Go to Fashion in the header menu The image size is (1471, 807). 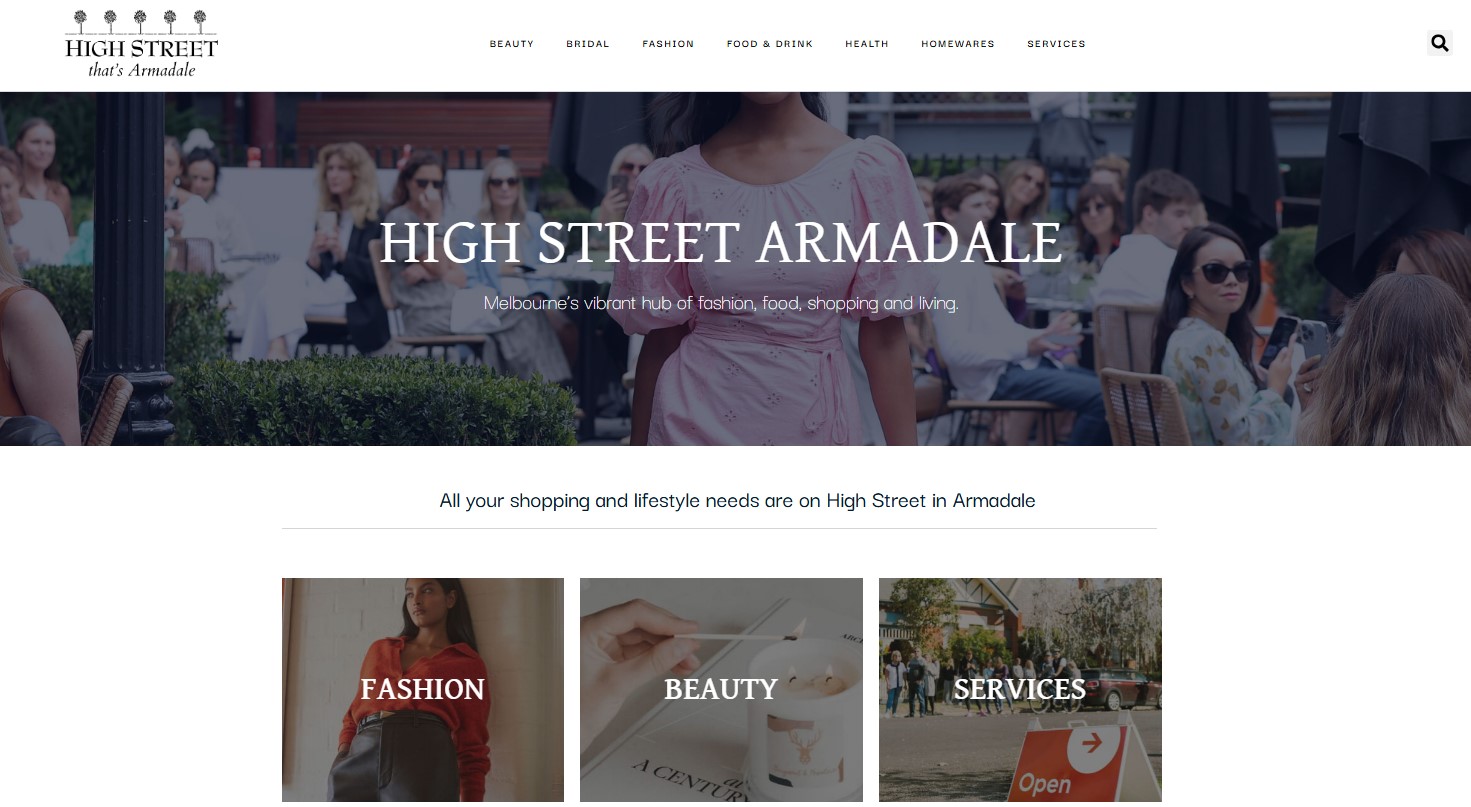click(668, 44)
